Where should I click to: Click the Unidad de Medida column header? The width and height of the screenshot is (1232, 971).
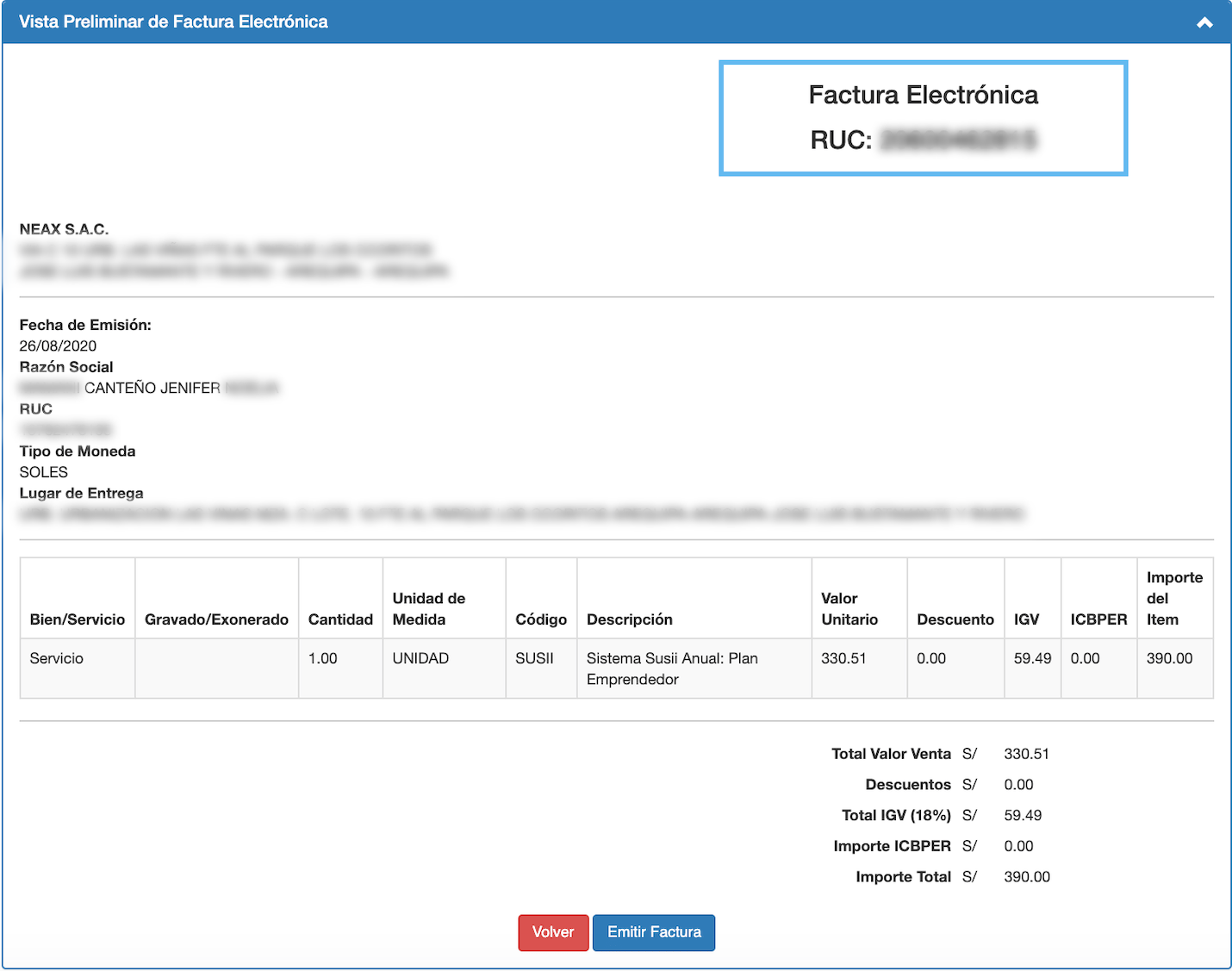(429, 609)
